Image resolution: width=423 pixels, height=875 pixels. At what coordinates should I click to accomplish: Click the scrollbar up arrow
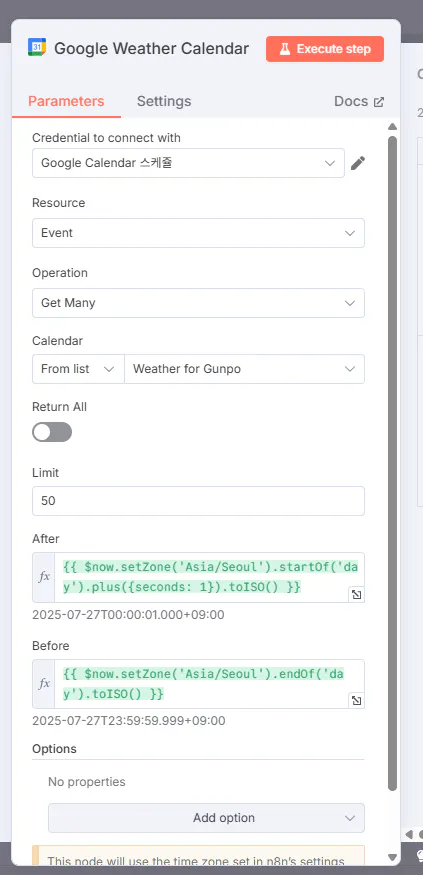(392, 127)
